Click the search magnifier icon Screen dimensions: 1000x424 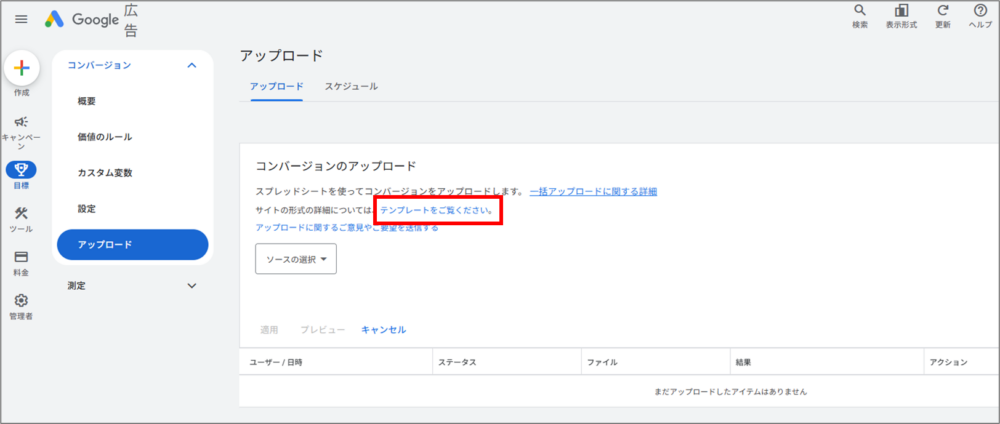pyautogui.click(x=860, y=12)
